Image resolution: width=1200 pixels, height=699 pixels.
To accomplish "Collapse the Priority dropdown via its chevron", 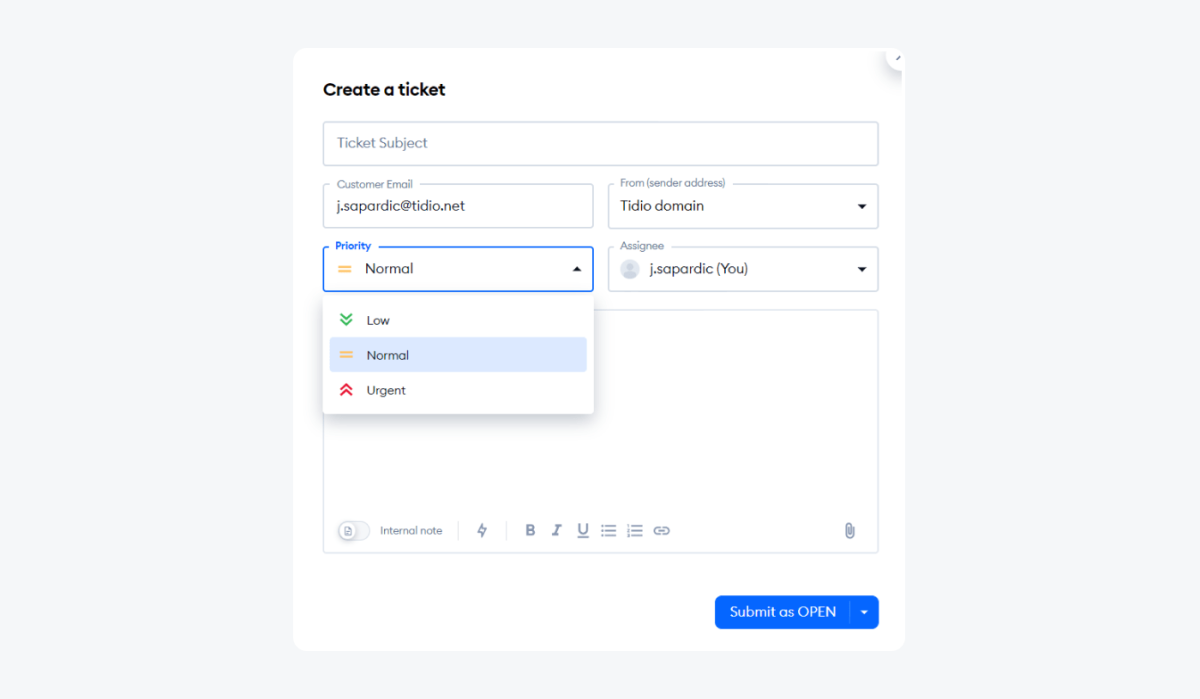I will (576, 268).
